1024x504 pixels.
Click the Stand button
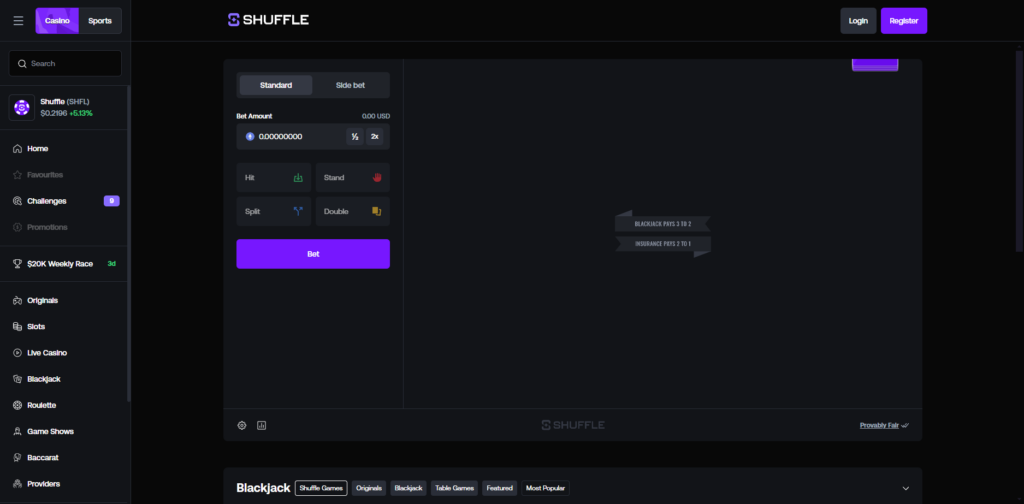(353, 178)
